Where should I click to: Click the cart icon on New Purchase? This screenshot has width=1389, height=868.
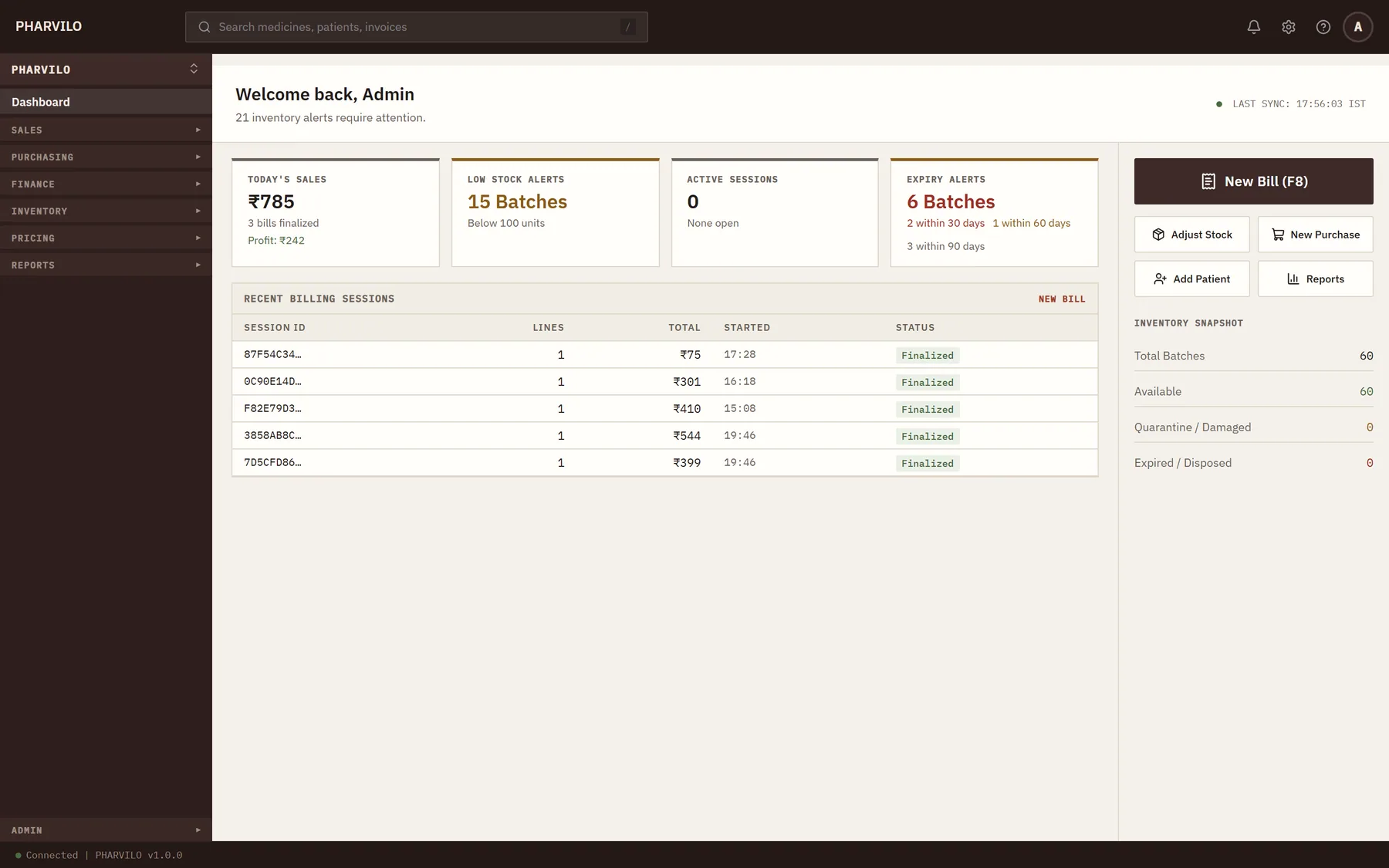1278,235
